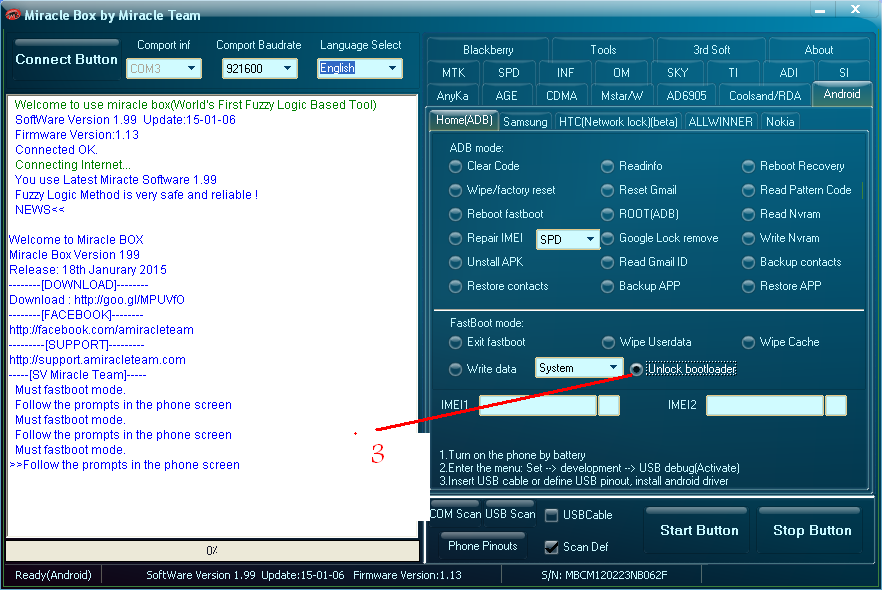Click the facebook.com/amiracleteam link text
The height and width of the screenshot is (590, 882).
click(101, 330)
